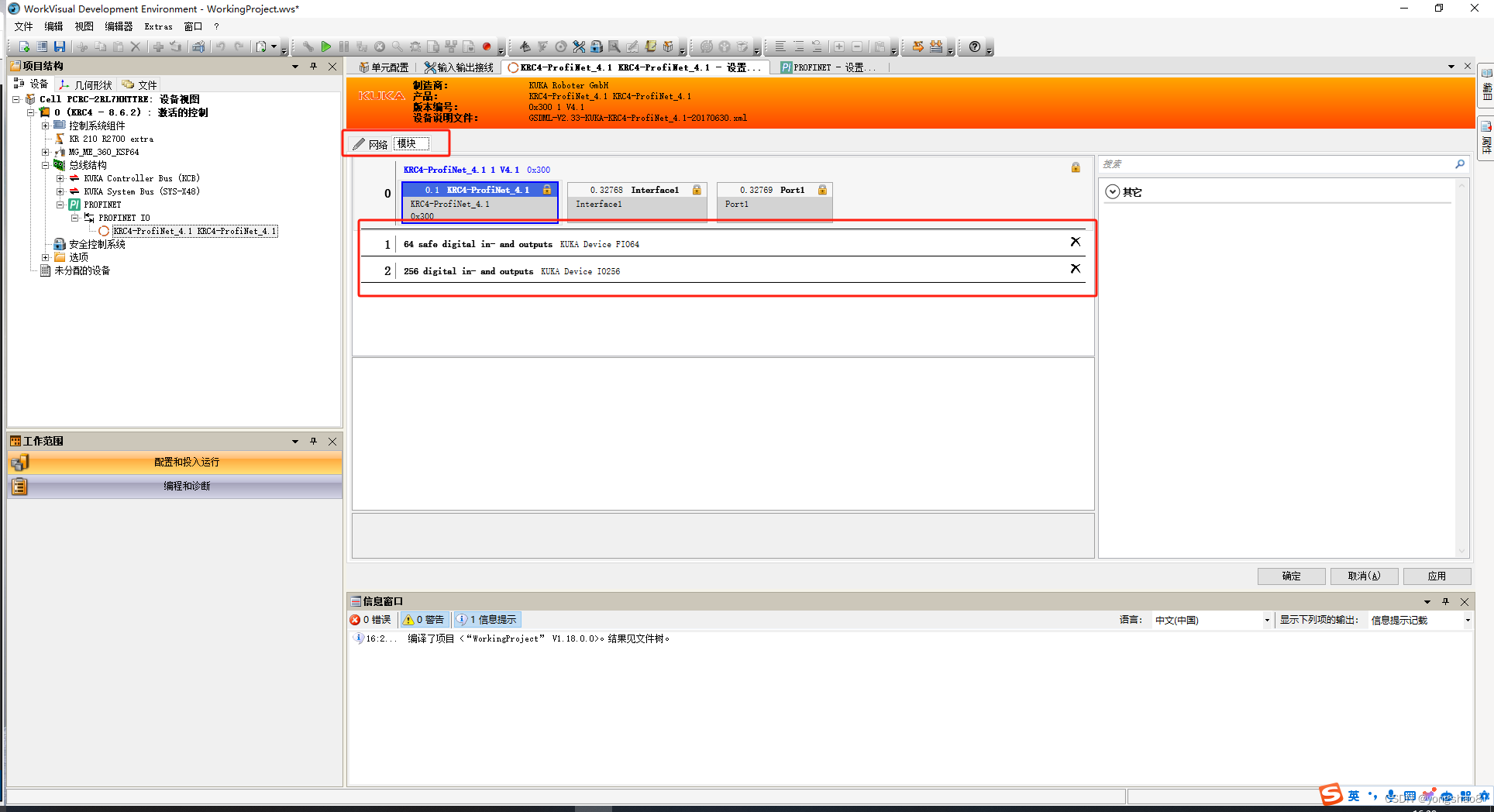The width and height of the screenshot is (1494, 812).
Task: Click the bug debug icon
Action: tap(415, 46)
